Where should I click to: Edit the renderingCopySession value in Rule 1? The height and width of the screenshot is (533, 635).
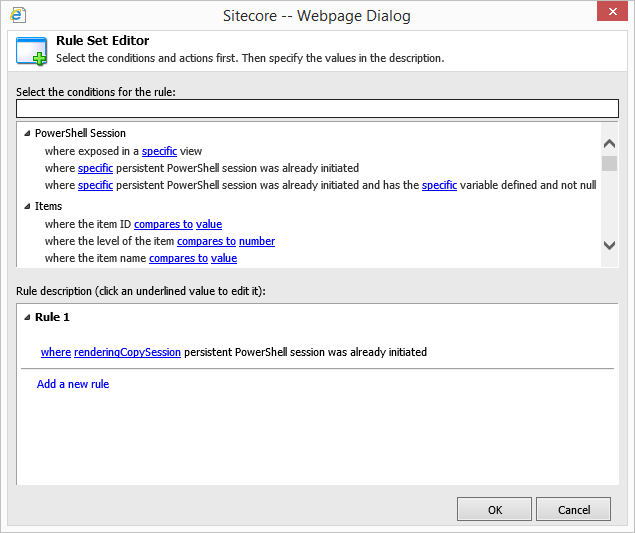click(x=127, y=352)
